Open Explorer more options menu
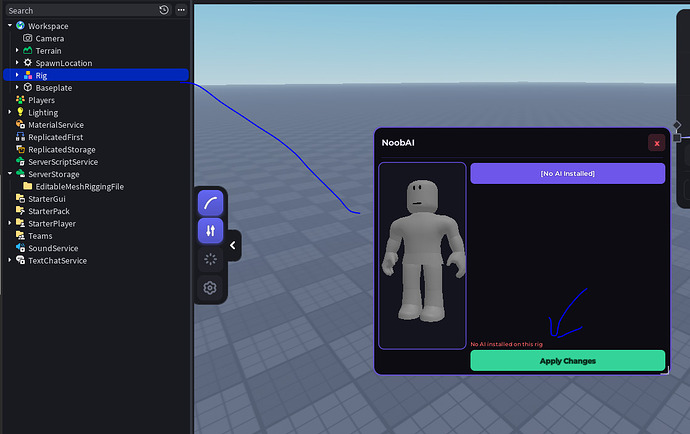This screenshot has height=434, width=690. point(181,10)
